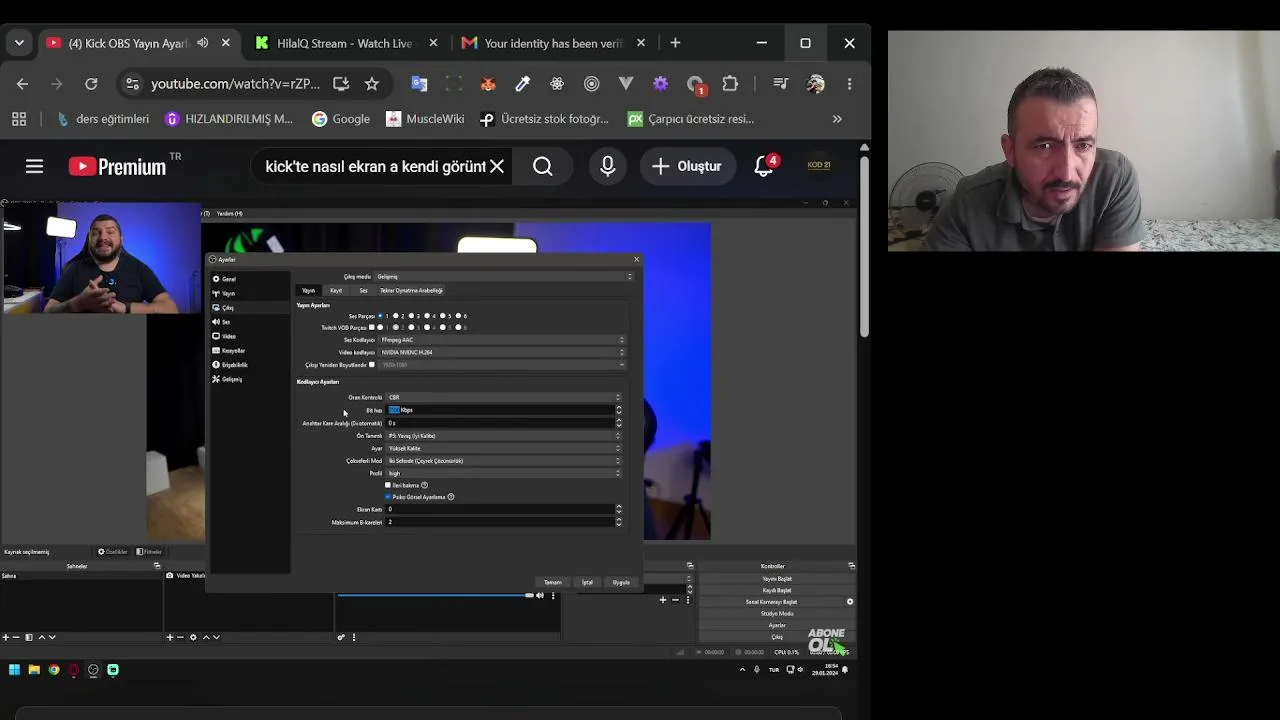Click Tamam in OBS settings
Screen dimensions: 1280x720
click(x=553, y=582)
